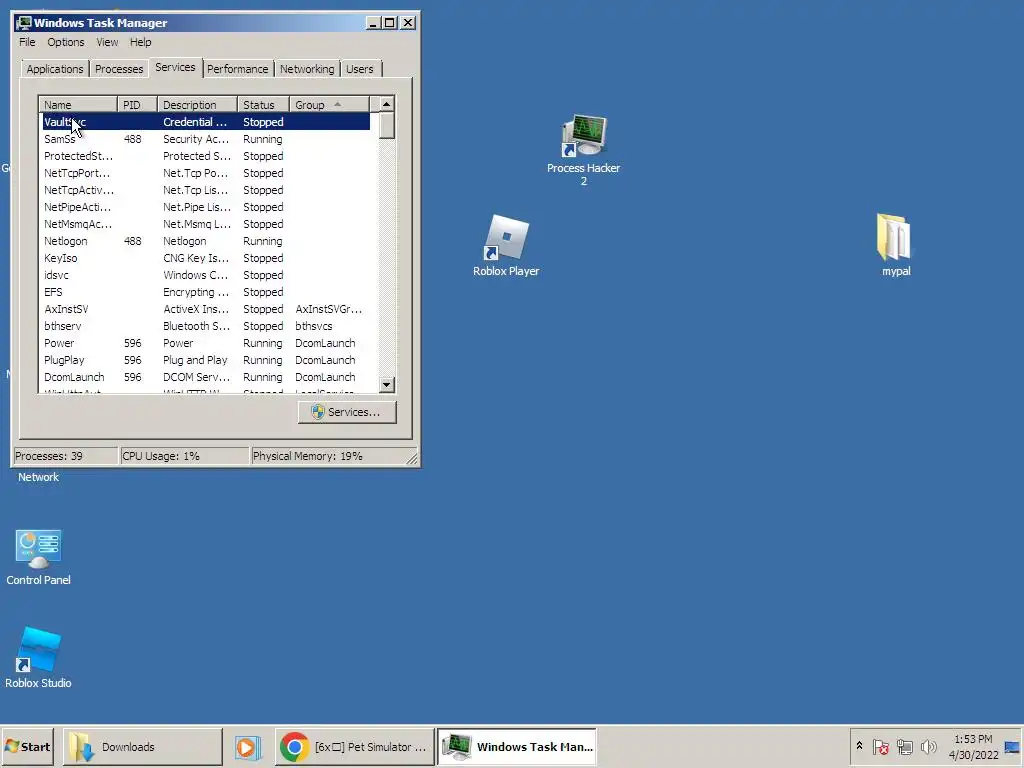This screenshot has height=768, width=1024.
Task: Click the Services... button
Action: (347, 412)
